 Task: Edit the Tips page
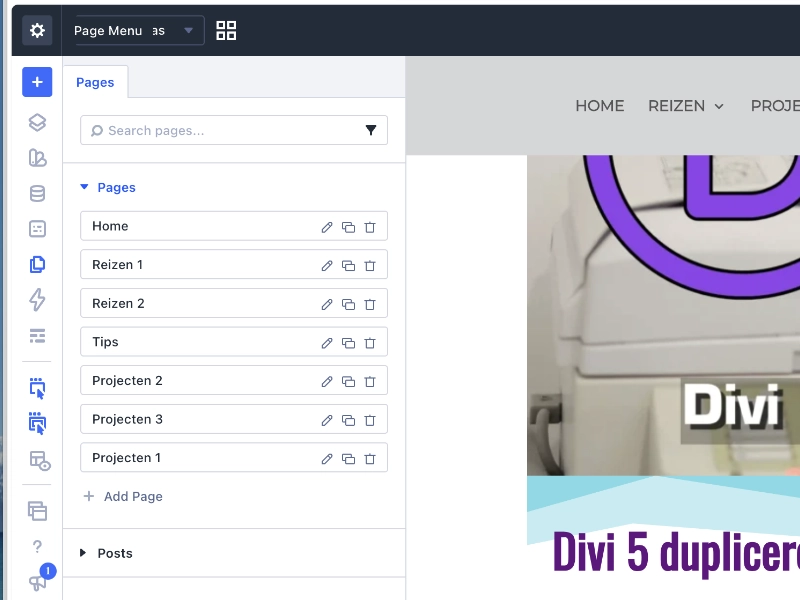point(327,343)
